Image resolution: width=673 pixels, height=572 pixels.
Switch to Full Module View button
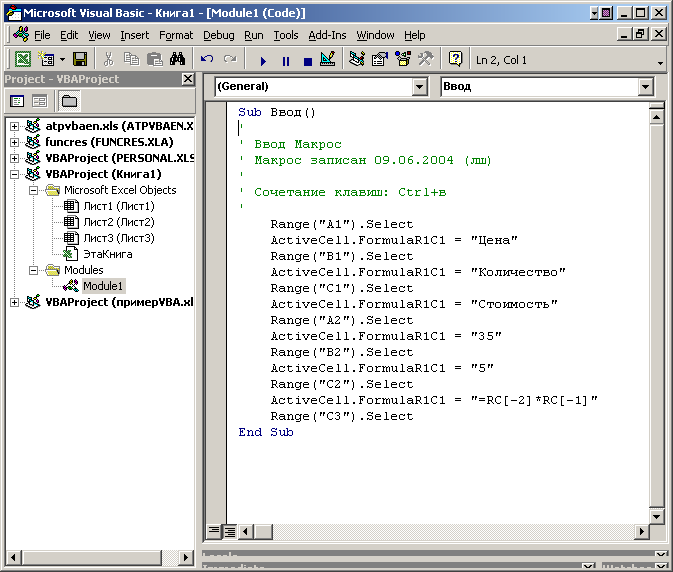(x=230, y=532)
